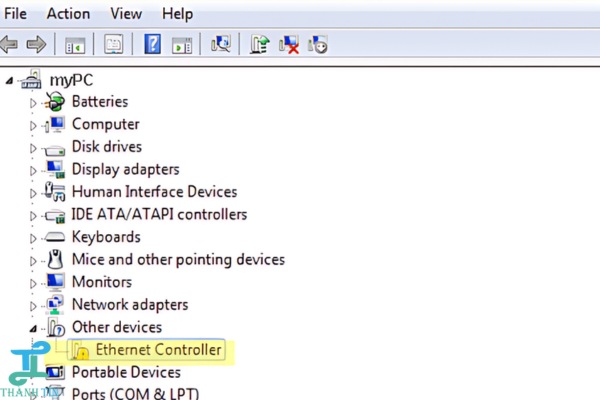Screen dimensions: 600x400
Task: Click Update Driver Software toolbar icon
Action: (261, 44)
